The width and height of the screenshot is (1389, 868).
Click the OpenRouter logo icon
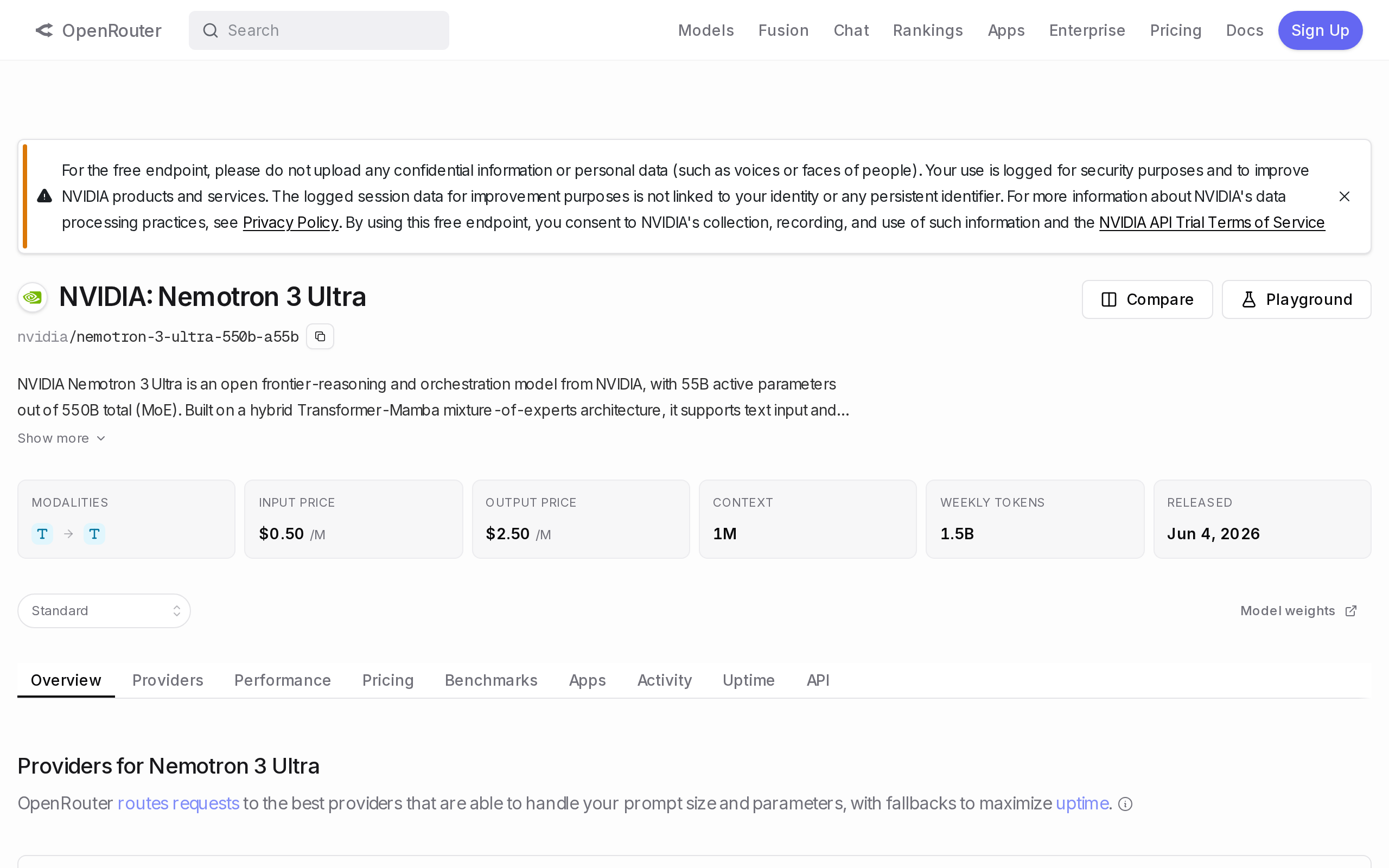(x=44, y=30)
